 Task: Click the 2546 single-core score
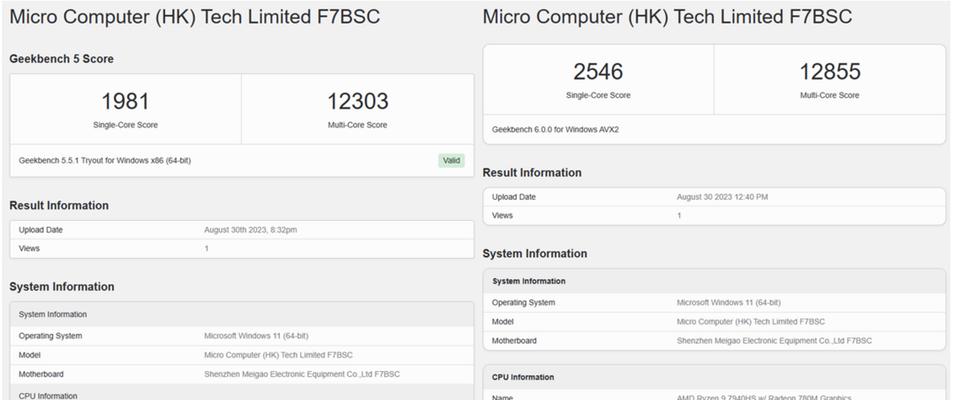[x=598, y=72]
